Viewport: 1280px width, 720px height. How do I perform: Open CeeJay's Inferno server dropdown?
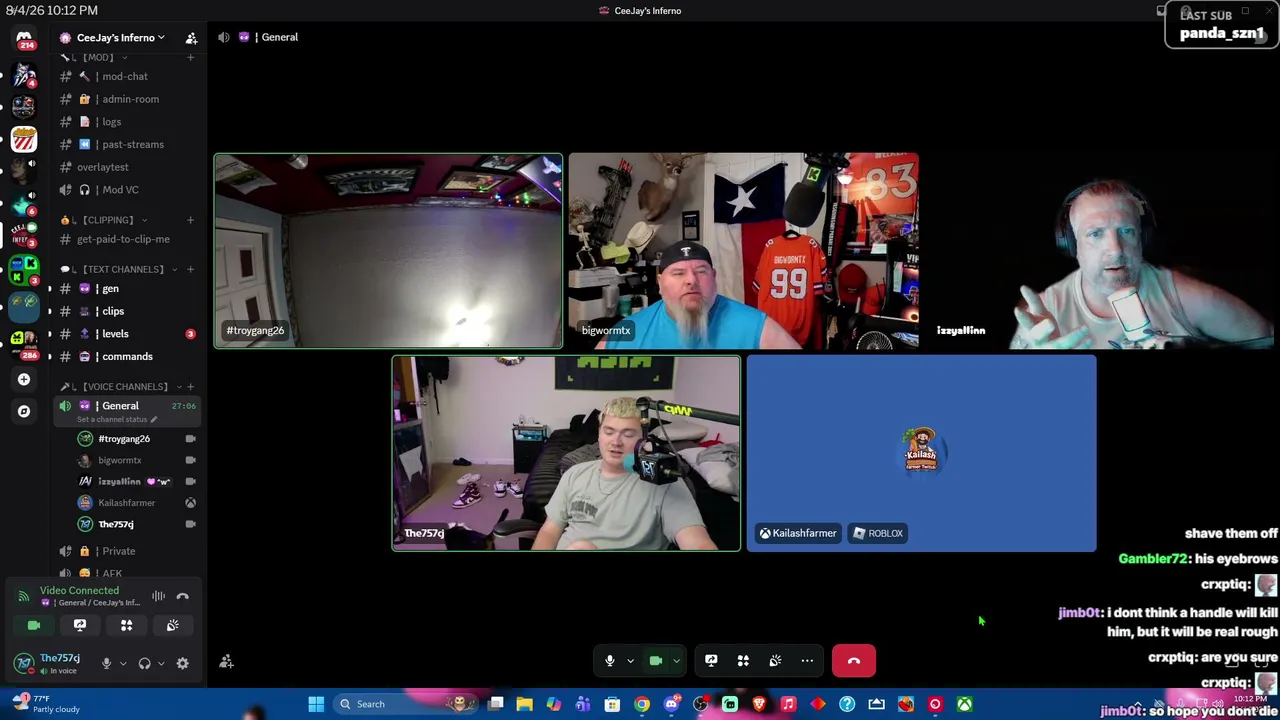pos(120,38)
